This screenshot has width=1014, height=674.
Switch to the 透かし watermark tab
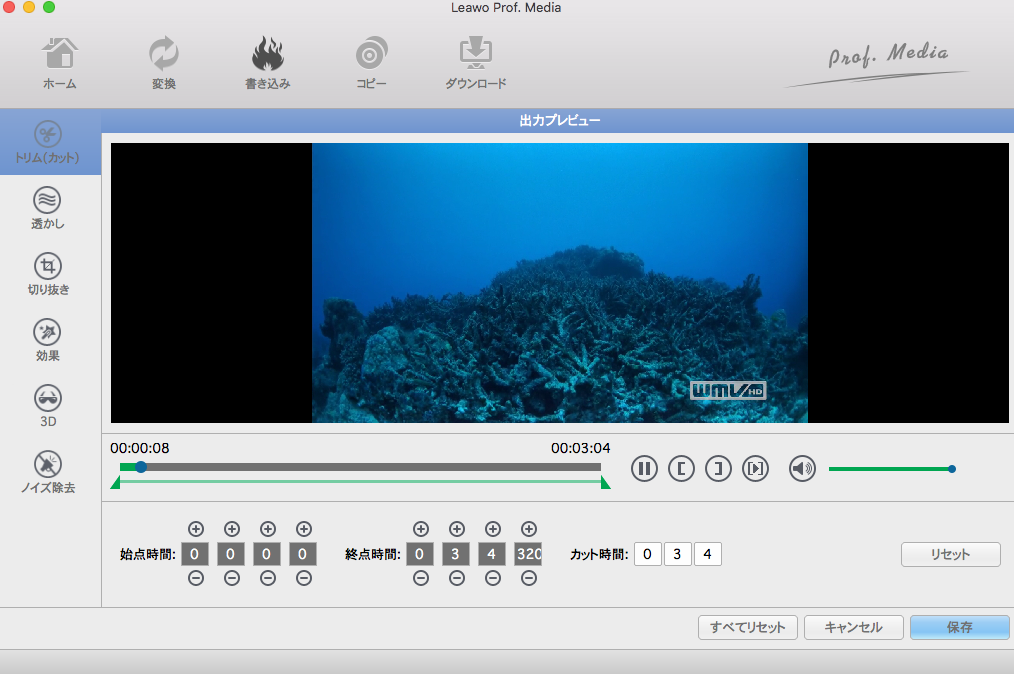tap(48, 208)
